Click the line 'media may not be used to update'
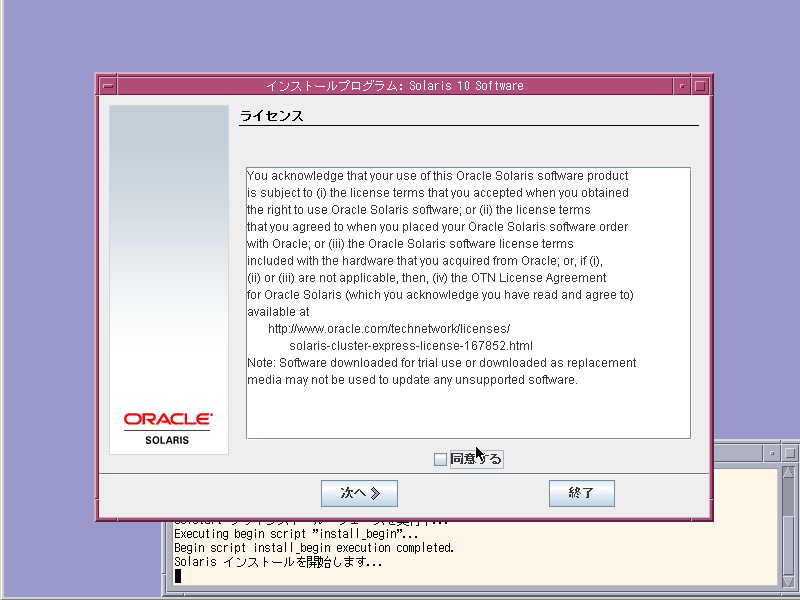800x600 pixels. (x=412, y=380)
